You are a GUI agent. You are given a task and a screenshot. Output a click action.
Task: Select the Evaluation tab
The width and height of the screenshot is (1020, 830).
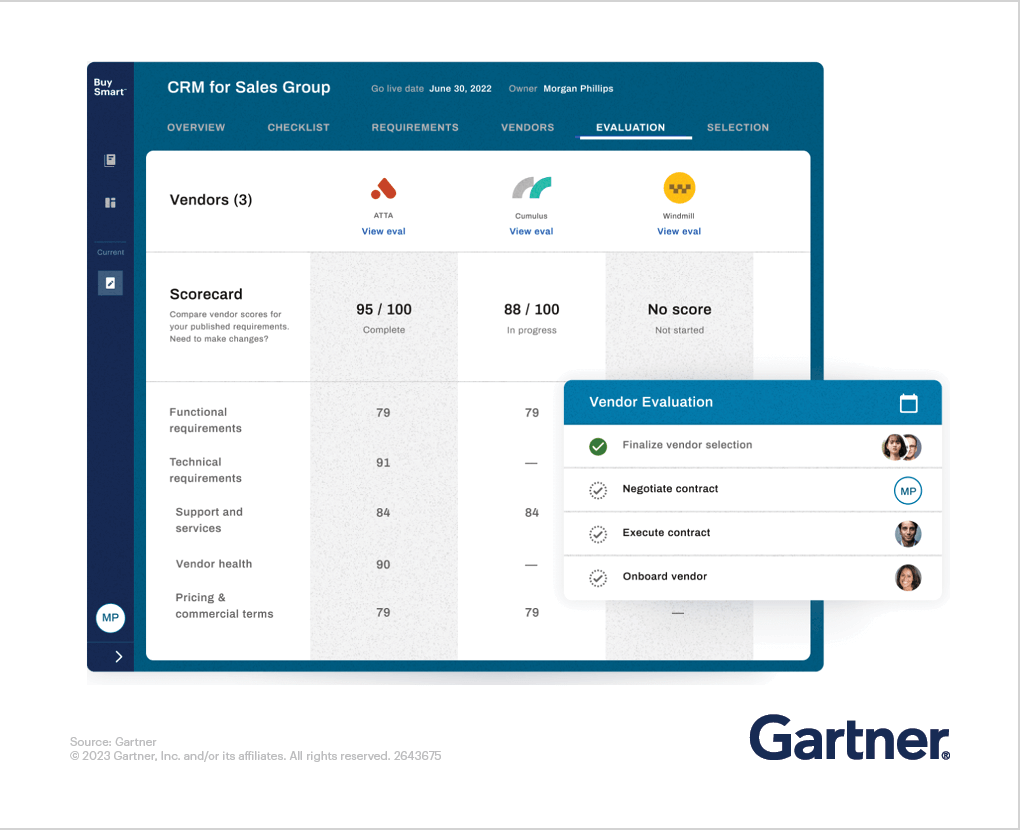tap(630, 127)
